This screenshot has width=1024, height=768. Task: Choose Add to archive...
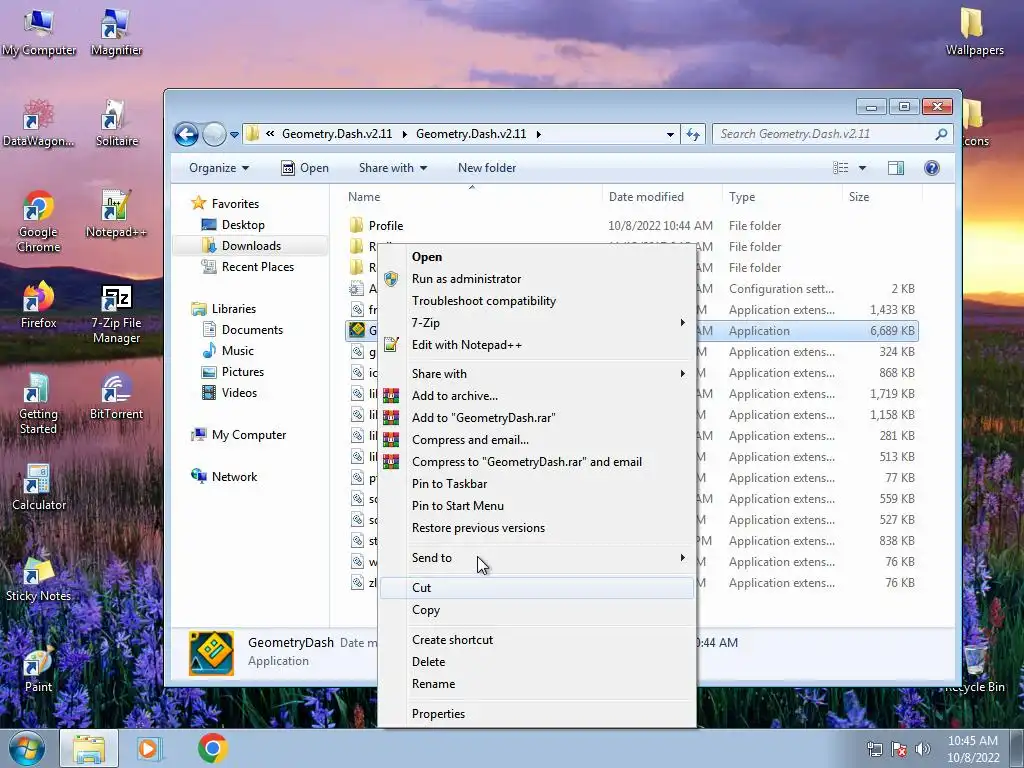[x=537, y=396]
